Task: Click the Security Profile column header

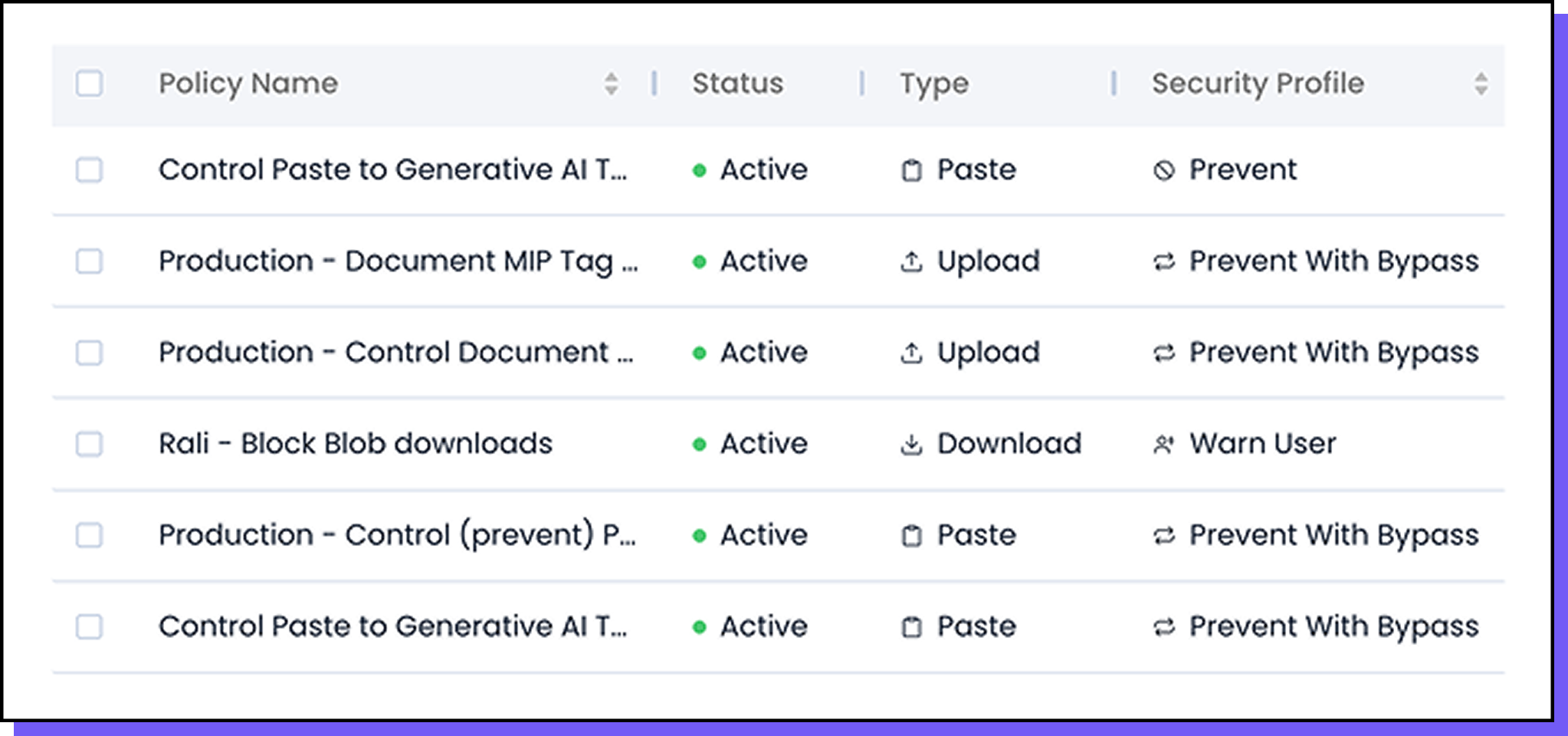Action: (x=1258, y=84)
